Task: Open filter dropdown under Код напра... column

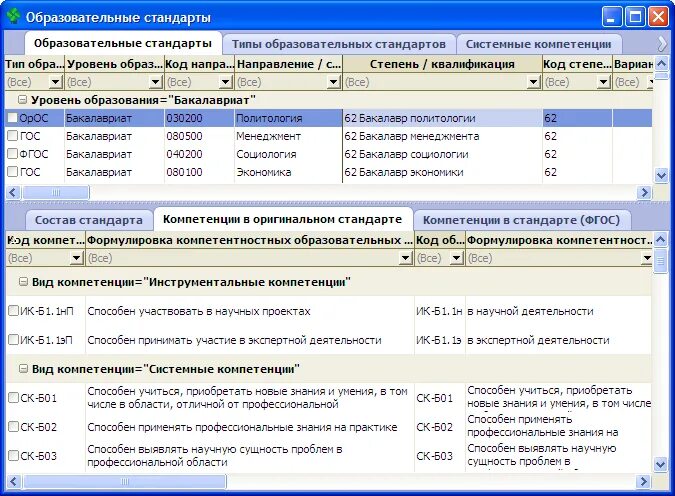Action: tap(226, 82)
